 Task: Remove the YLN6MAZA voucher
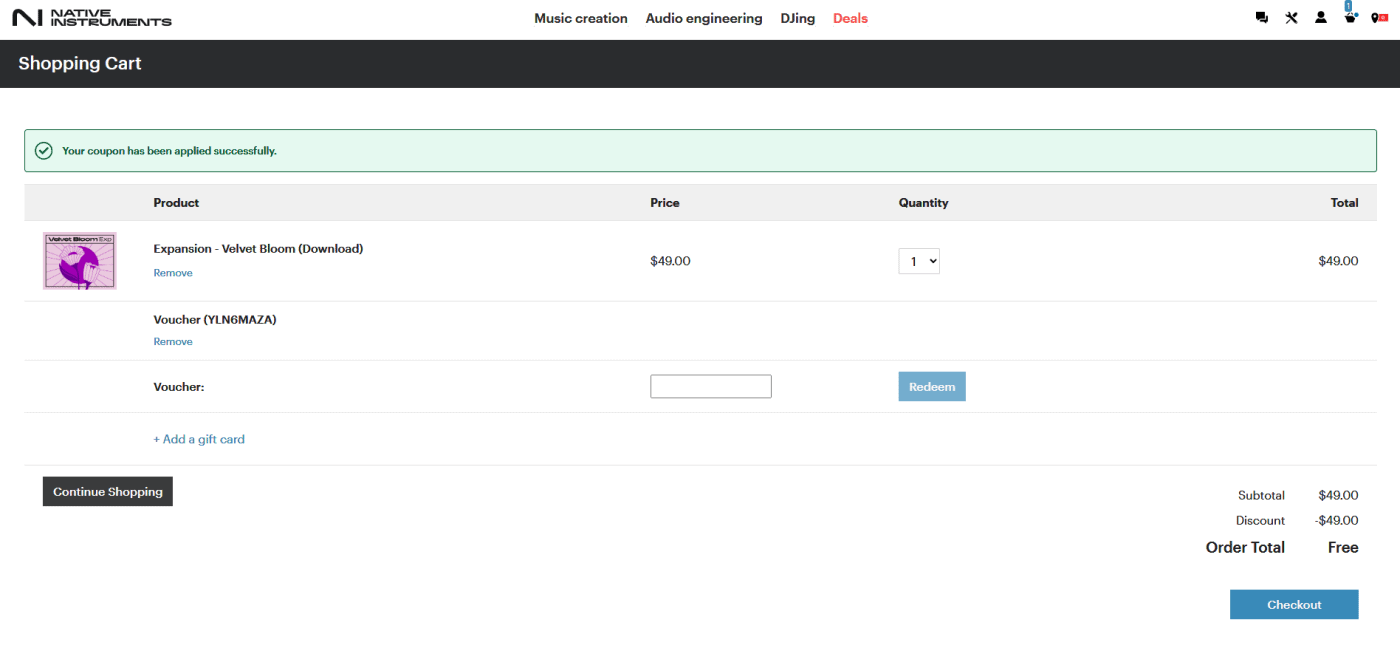pyautogui.click(x=173, y=342)
